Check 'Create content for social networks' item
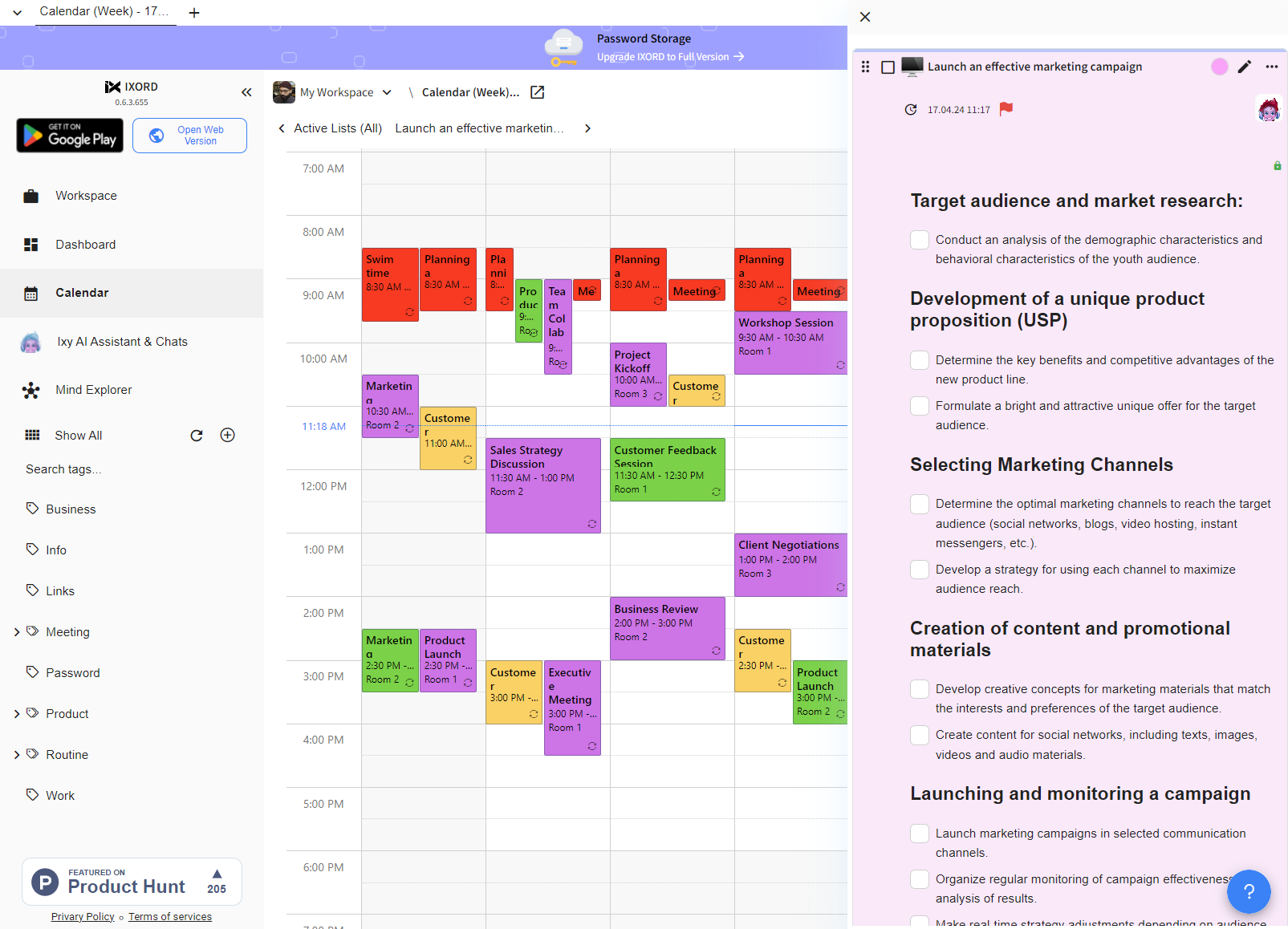 point(920,735)
